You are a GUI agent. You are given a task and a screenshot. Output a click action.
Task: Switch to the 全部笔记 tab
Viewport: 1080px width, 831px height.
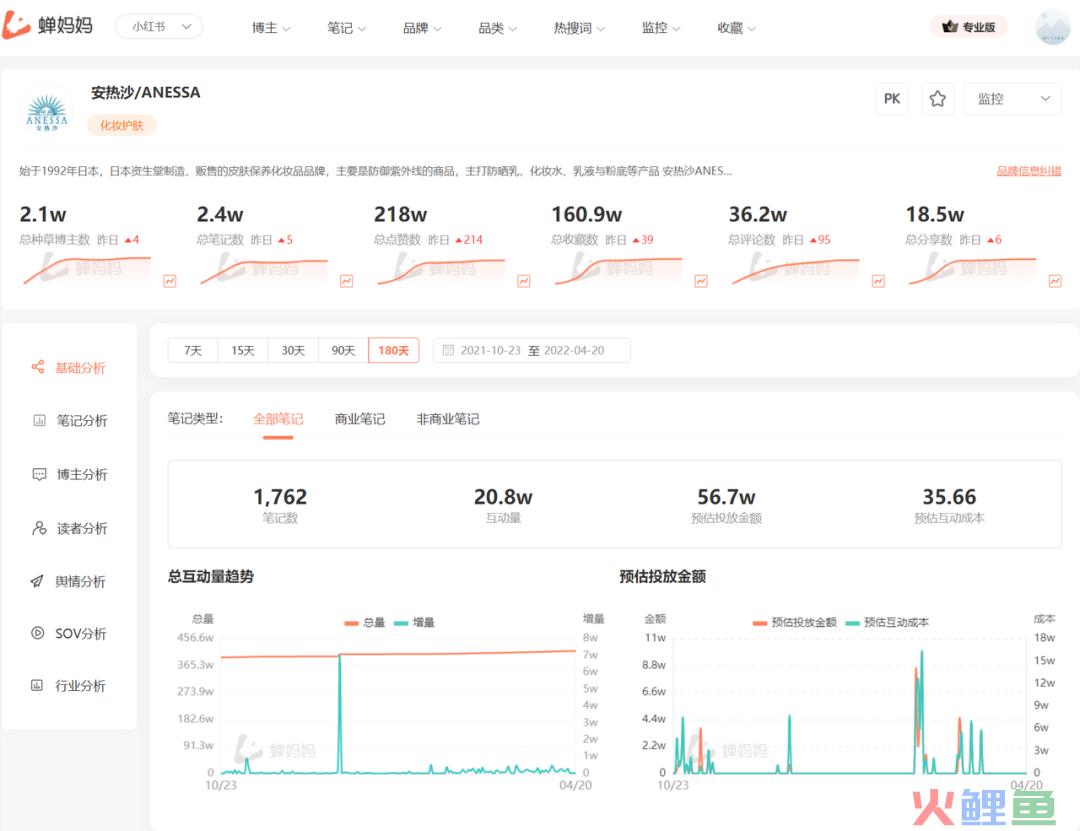[278, 419]
